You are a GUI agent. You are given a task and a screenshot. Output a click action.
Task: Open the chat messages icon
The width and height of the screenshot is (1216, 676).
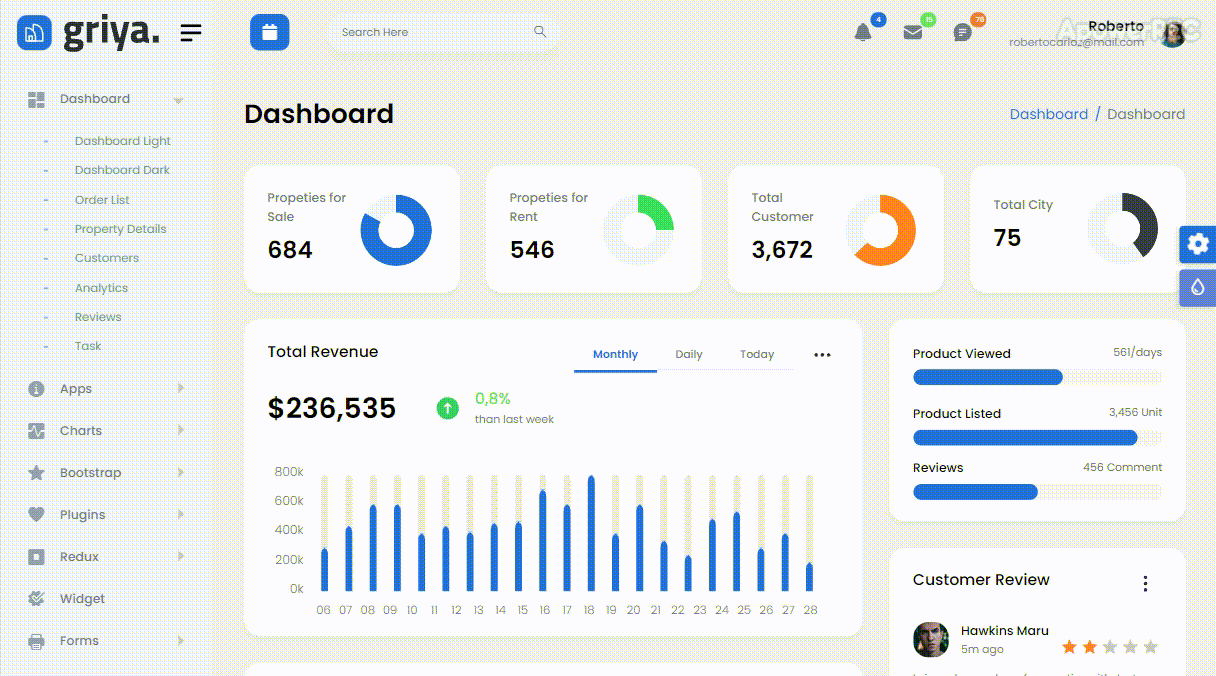click(963, 33)
